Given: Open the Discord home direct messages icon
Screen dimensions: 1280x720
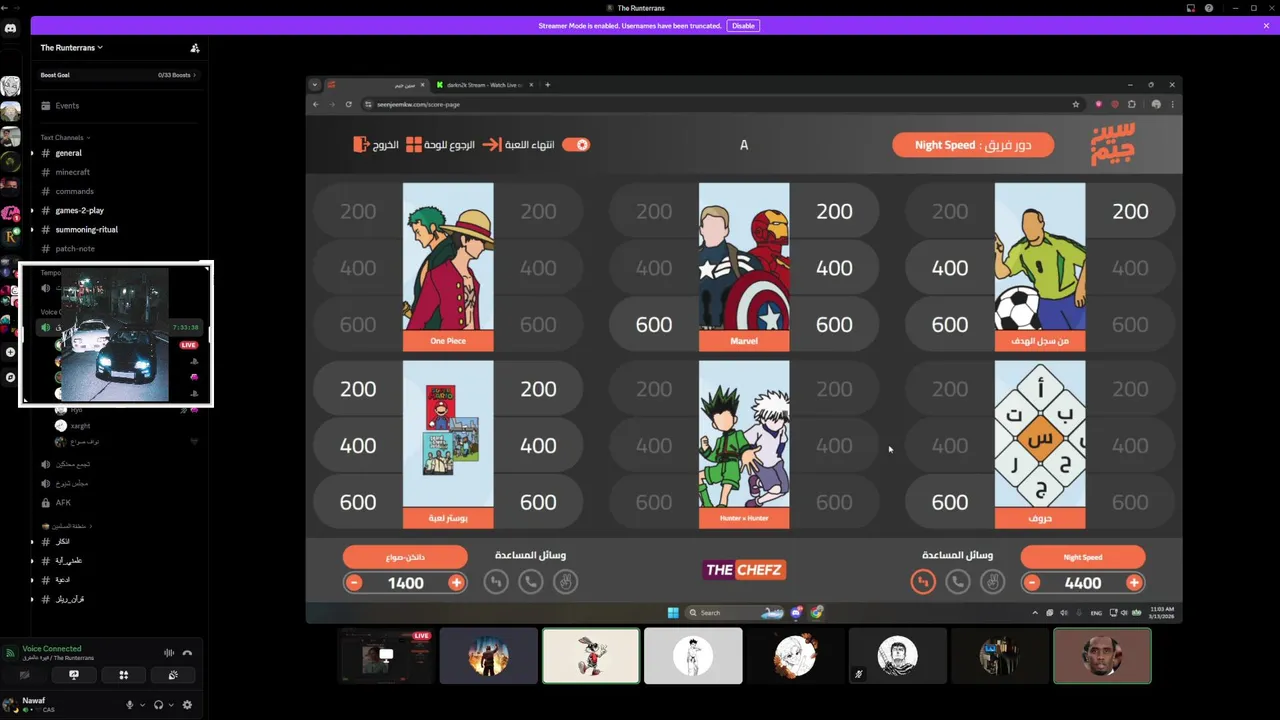Looking at the screenshot, I should coord(10,29).
